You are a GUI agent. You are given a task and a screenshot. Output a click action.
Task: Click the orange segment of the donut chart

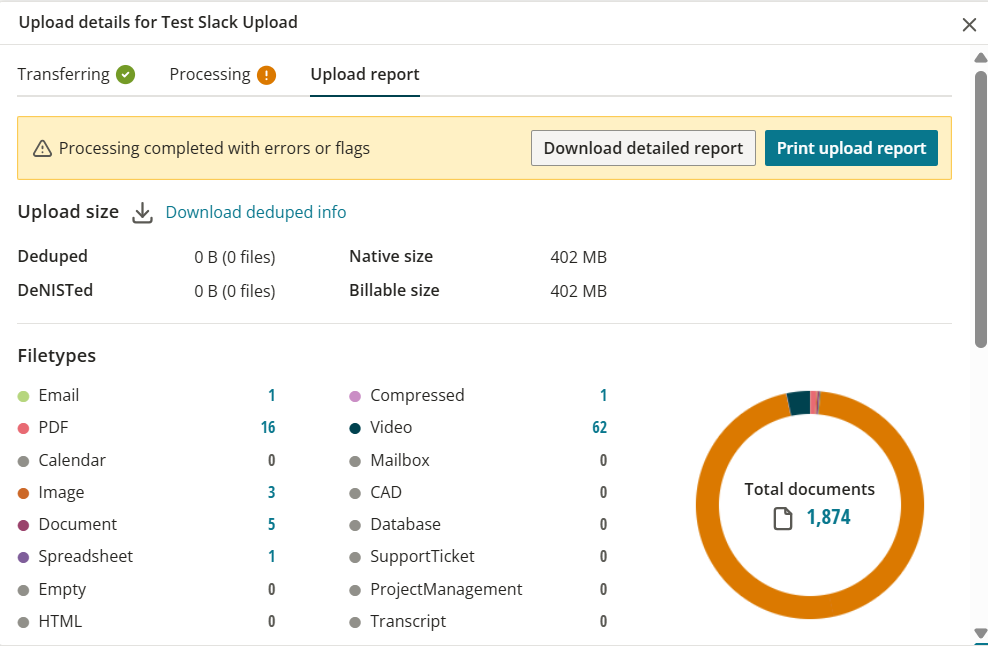tap(810, 605)
